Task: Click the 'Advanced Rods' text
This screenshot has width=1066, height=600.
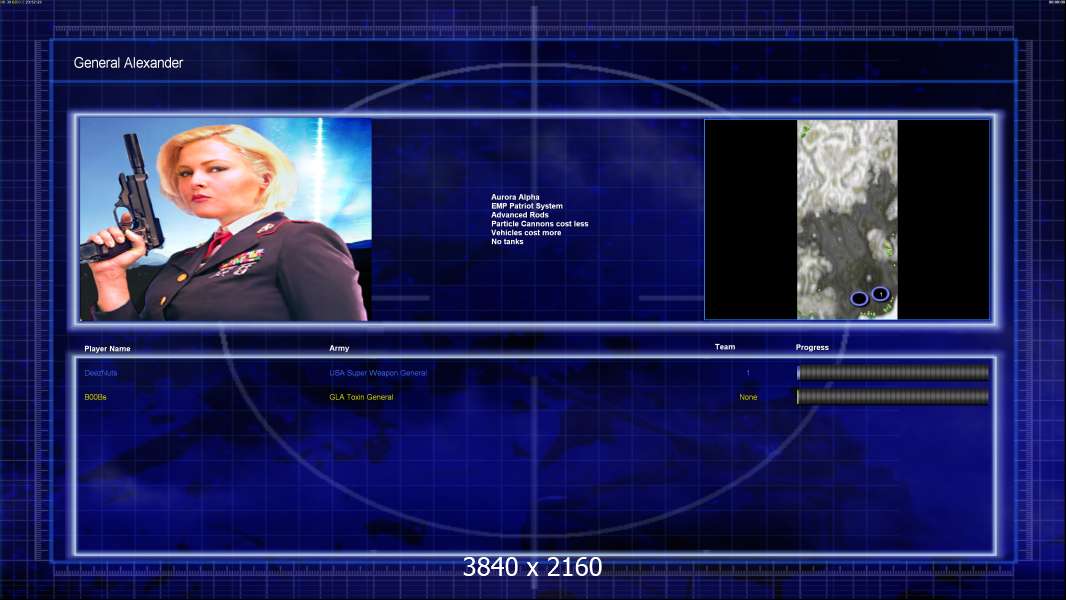Action: [x=519, y=215]
